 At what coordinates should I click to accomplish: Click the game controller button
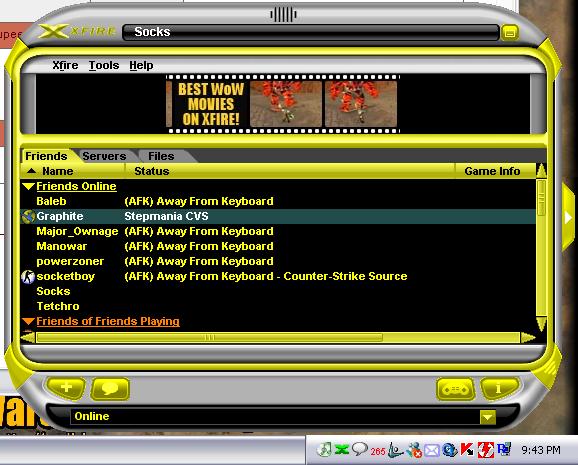(456, 389)
